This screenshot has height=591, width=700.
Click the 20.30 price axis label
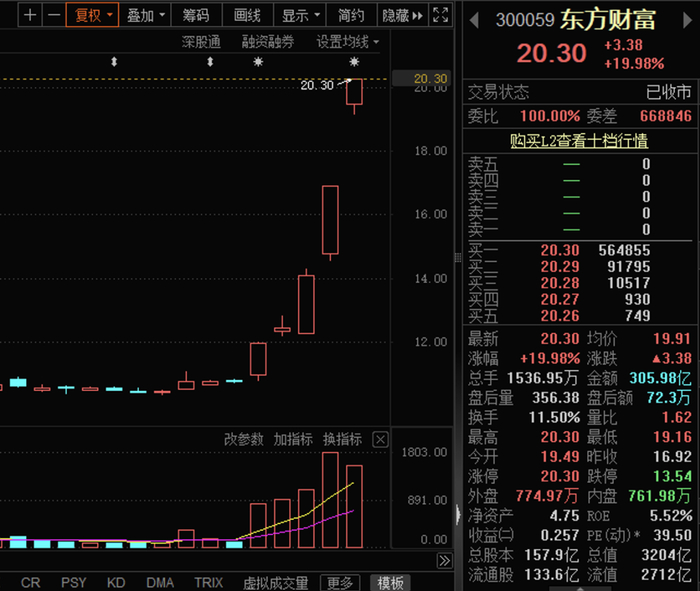(x=430, y=79)
